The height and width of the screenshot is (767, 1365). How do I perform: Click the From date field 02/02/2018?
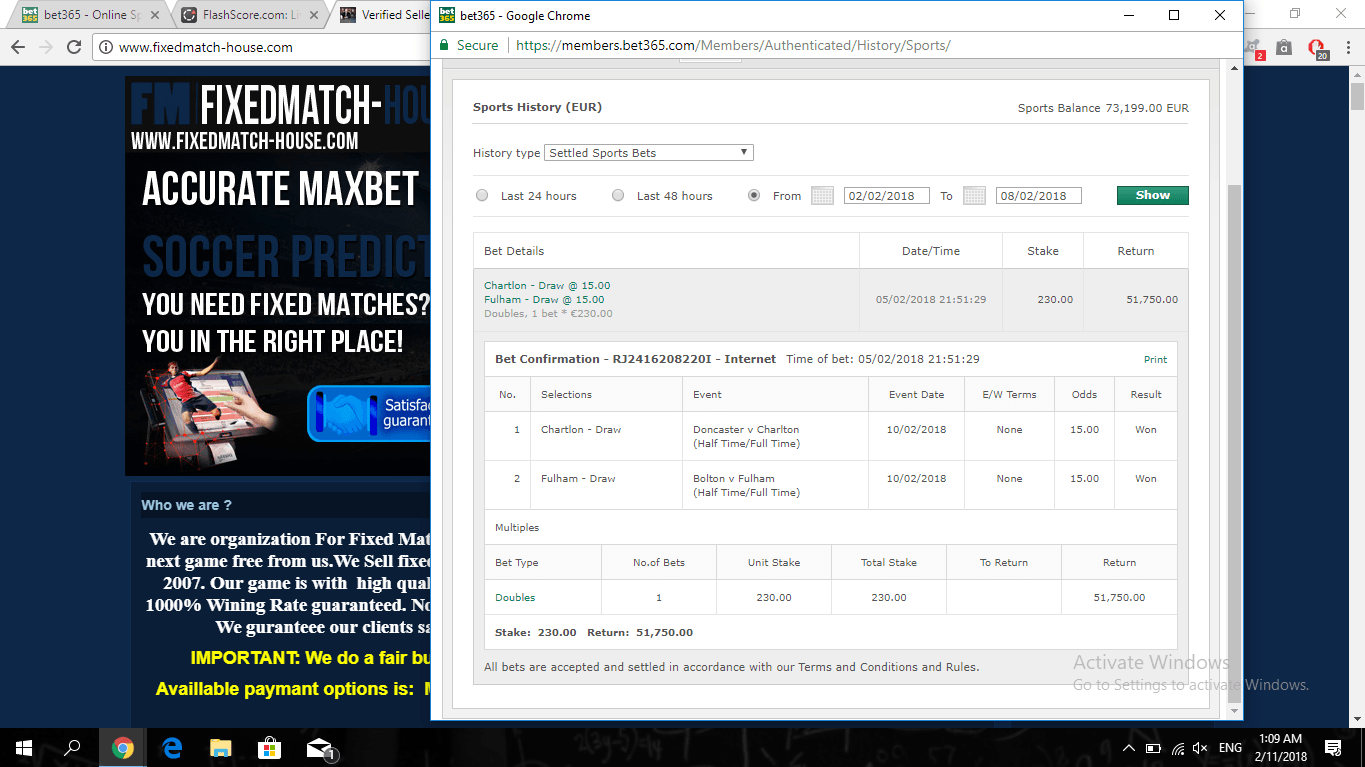click(886, 196)
